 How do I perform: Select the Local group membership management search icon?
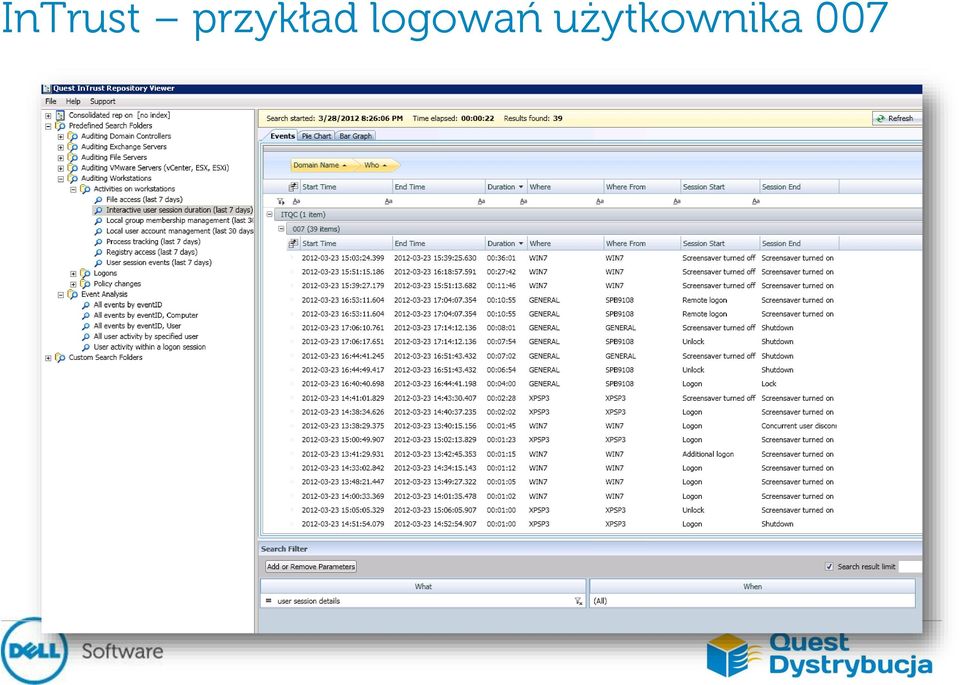98,220
